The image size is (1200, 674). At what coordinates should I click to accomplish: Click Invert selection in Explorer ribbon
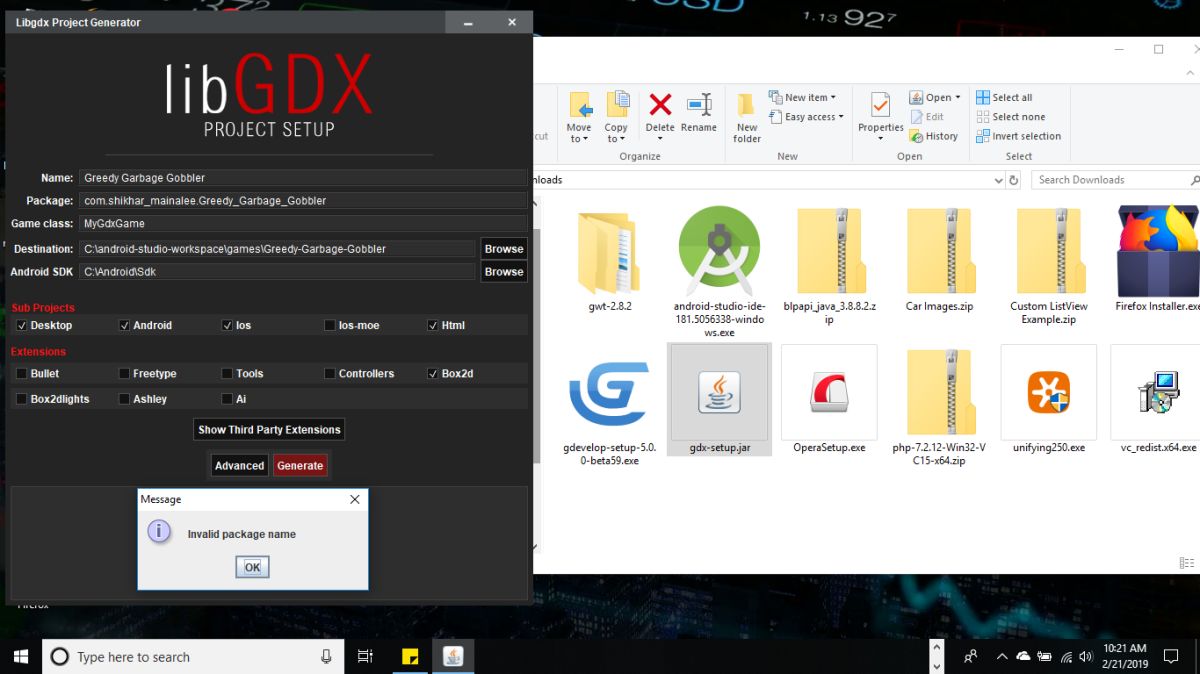[x=1019, y=136]
